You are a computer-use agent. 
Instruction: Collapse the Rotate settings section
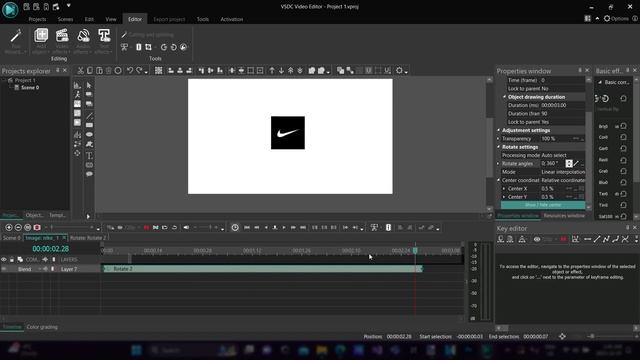click(499, 147)
